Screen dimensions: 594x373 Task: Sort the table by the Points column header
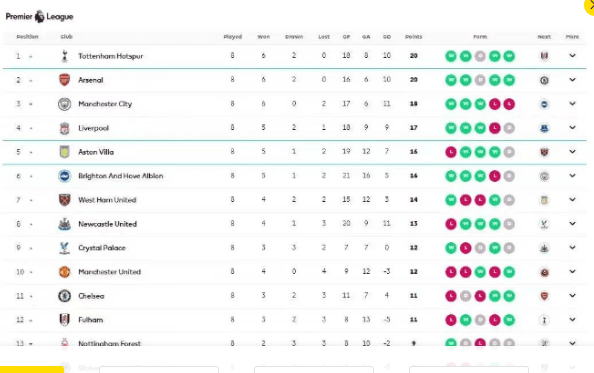point(413,37)
